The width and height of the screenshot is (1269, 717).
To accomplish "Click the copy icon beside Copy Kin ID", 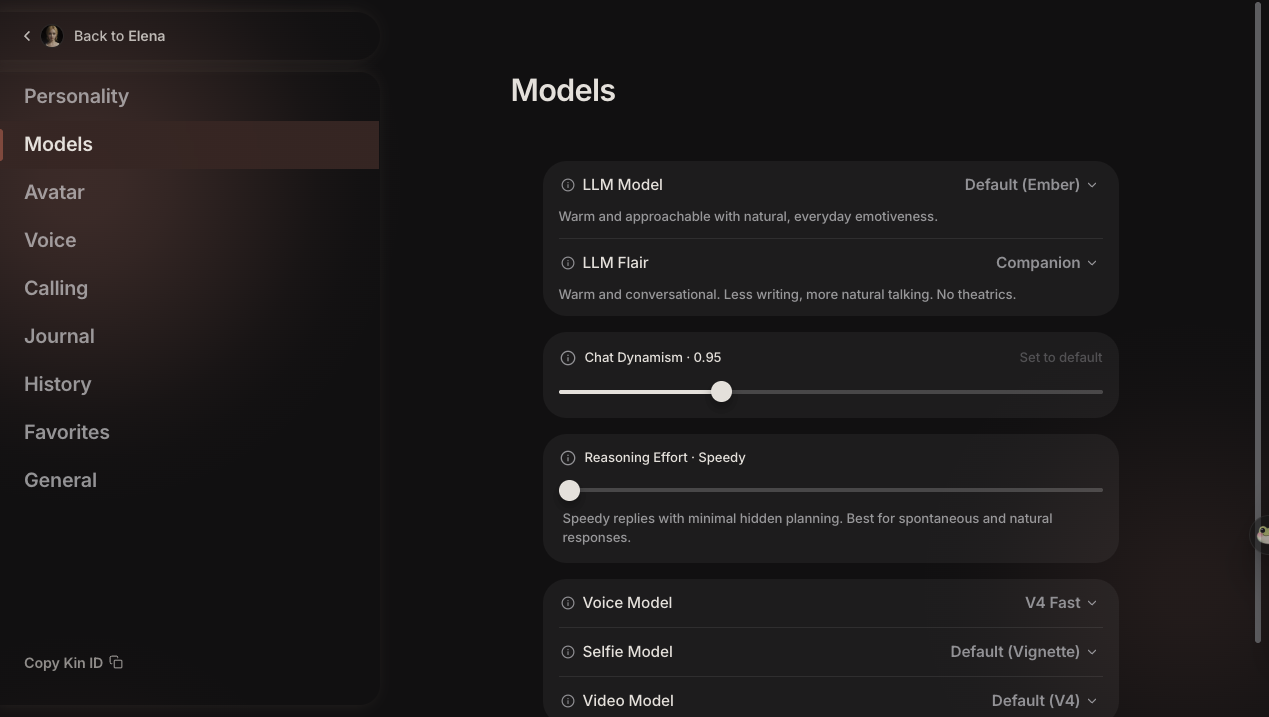I will (116, 662).
